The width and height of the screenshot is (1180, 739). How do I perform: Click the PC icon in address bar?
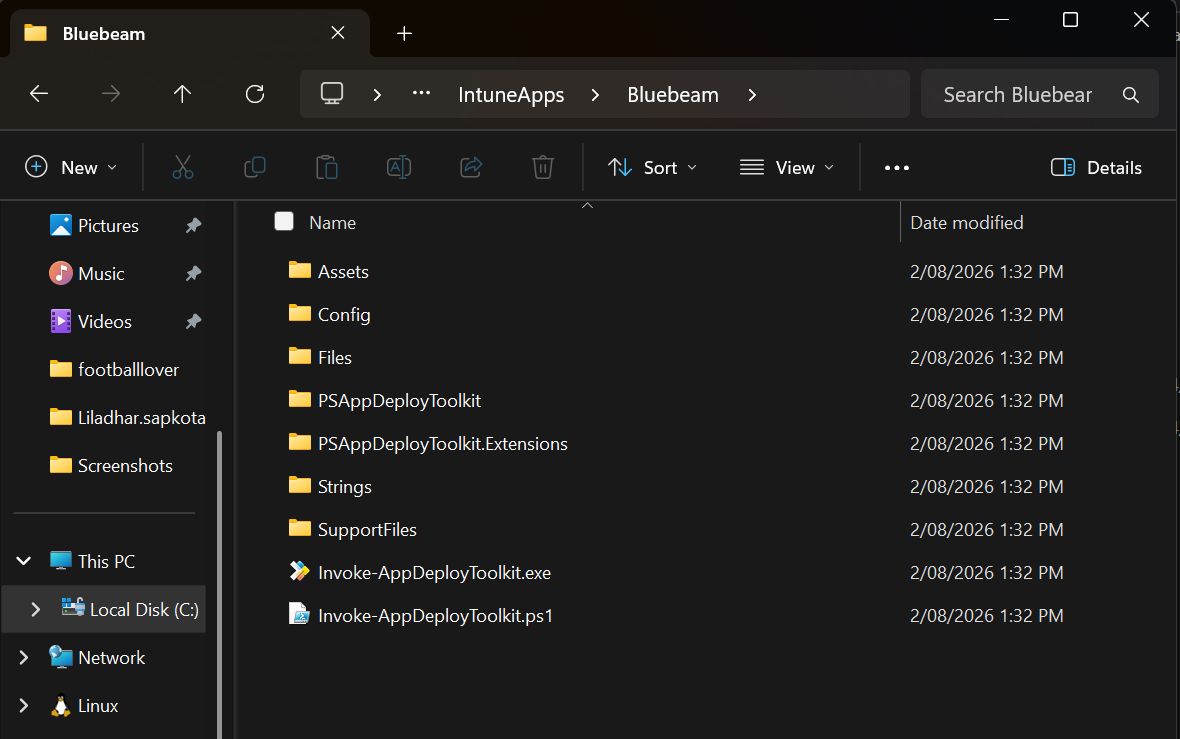point(332,94)
